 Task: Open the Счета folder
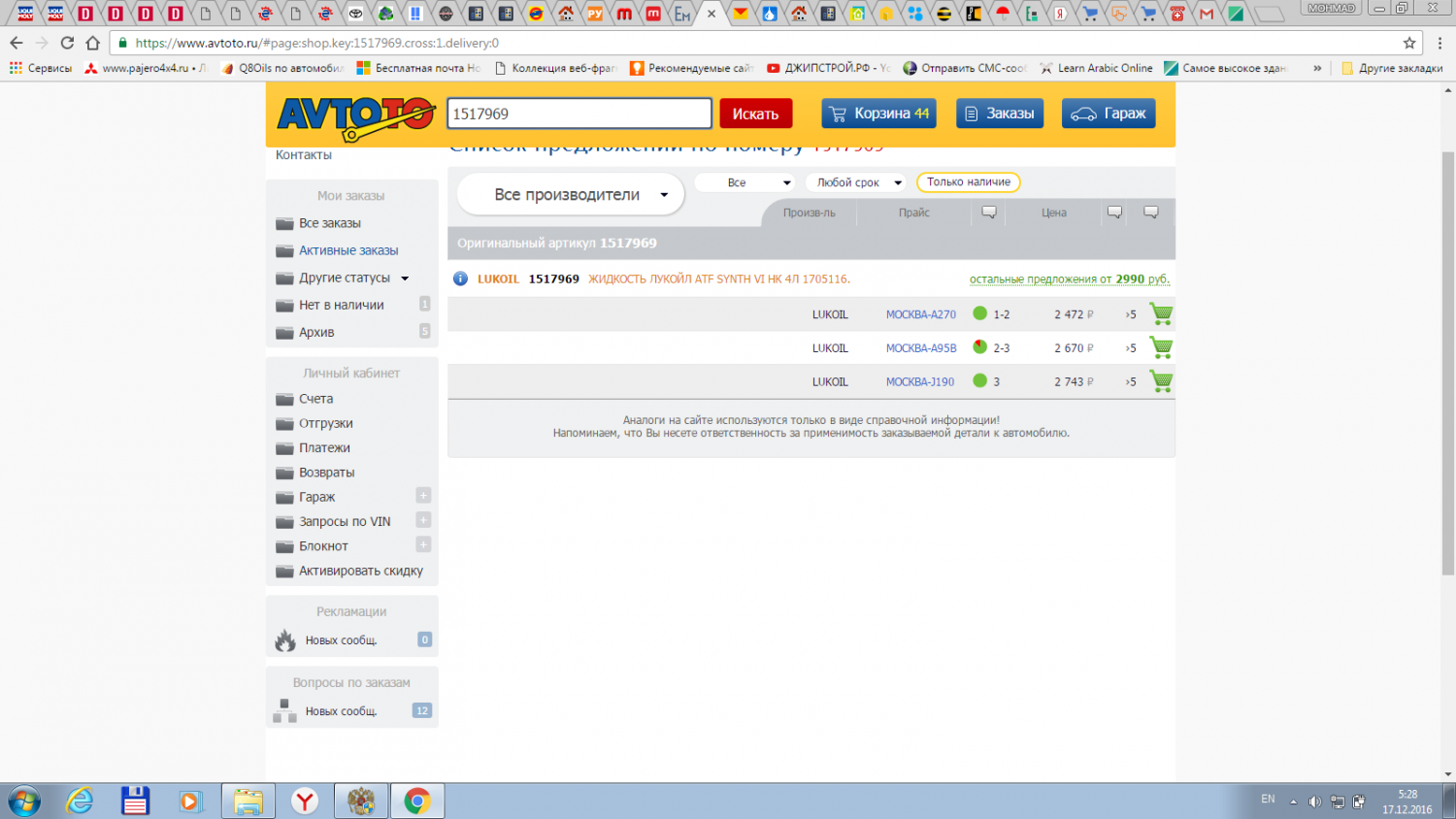pos(315,399)
